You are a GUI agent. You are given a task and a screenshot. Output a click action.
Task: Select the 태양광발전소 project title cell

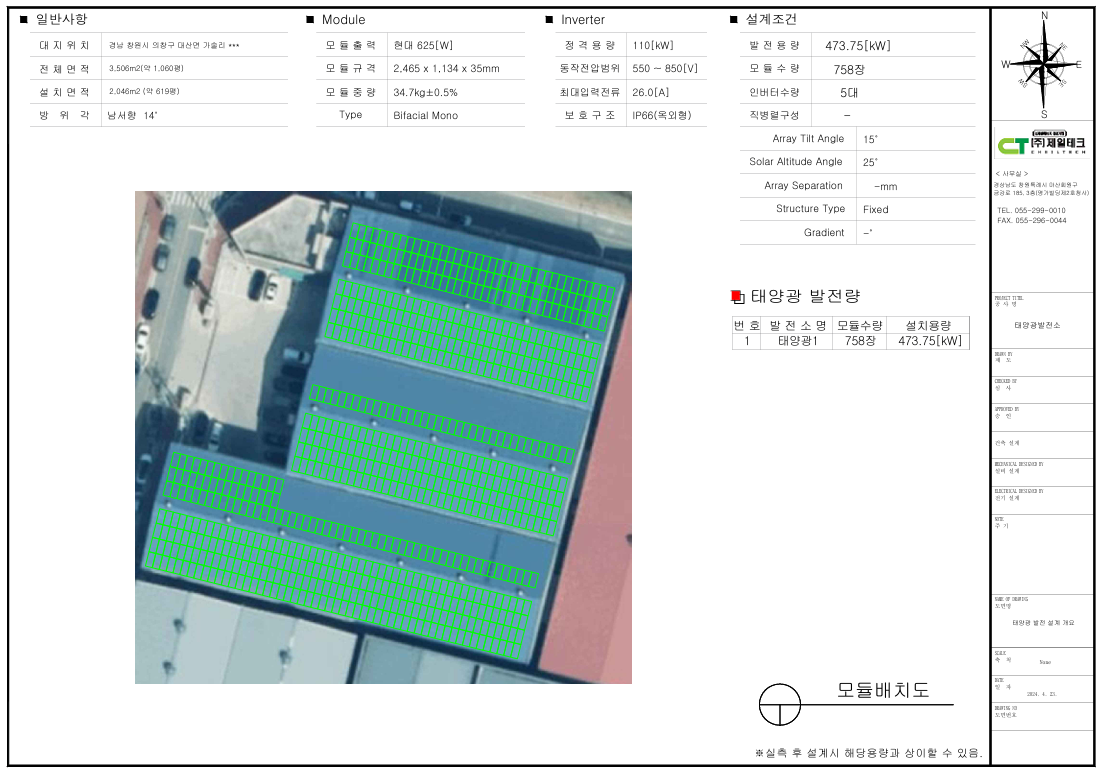[x=1036, y=325]
